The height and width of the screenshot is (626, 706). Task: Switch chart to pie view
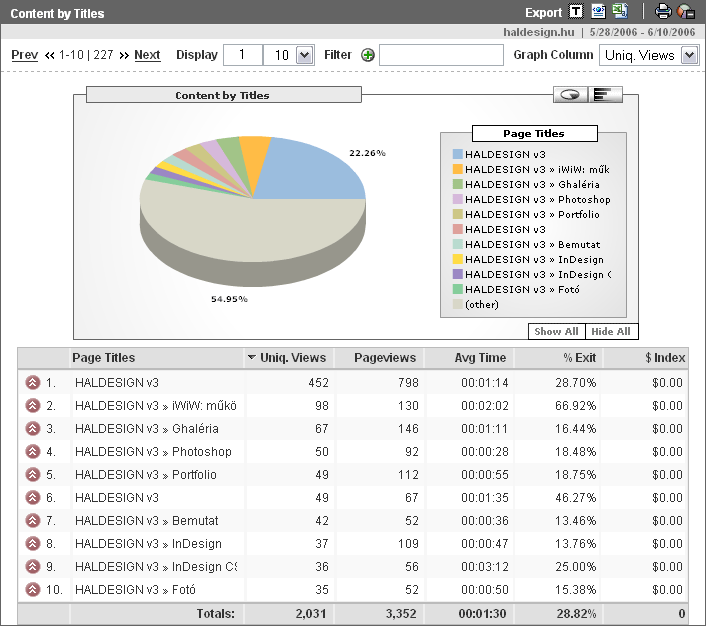coord(571,95)
